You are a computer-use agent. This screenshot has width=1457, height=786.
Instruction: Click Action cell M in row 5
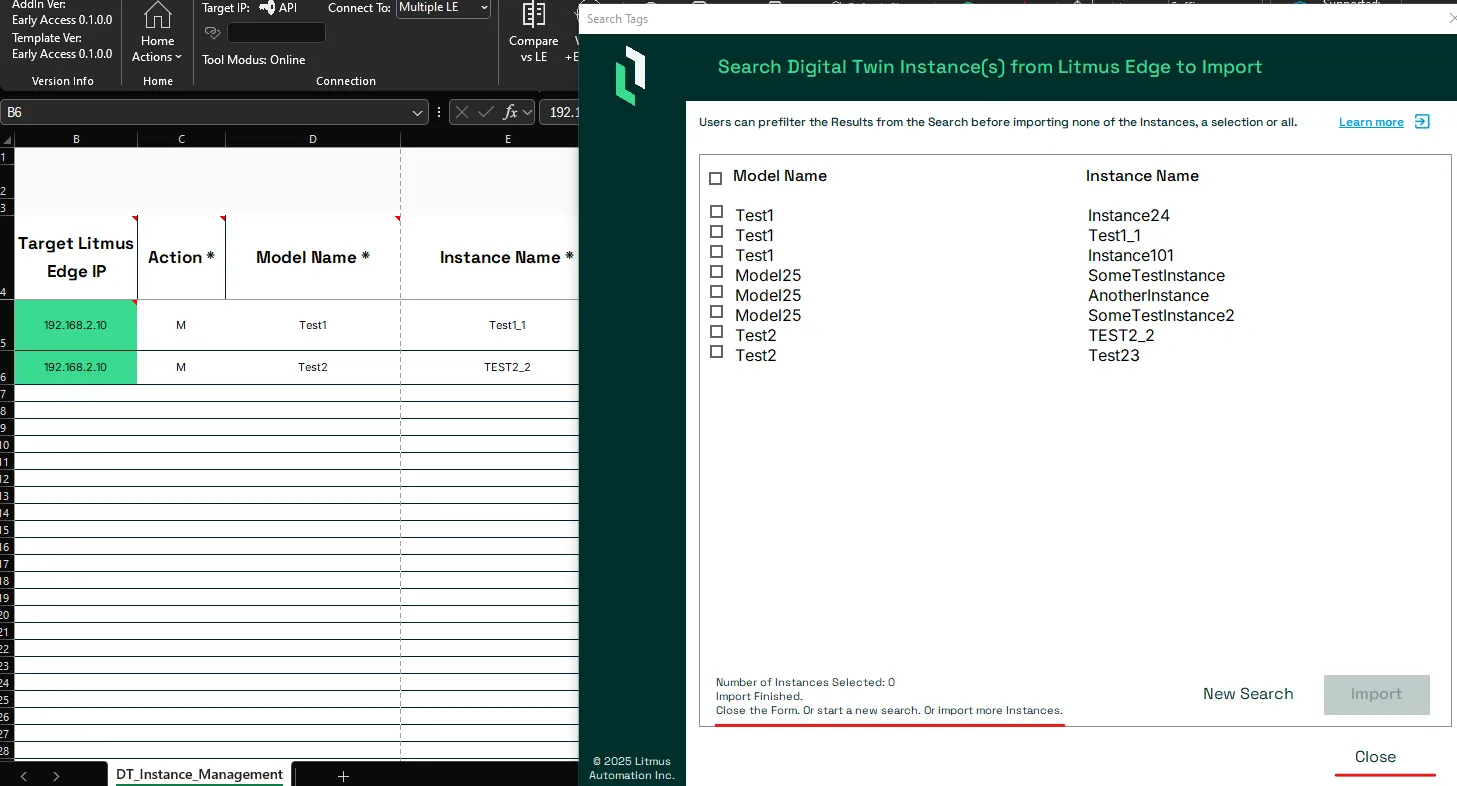click(181, 325)
